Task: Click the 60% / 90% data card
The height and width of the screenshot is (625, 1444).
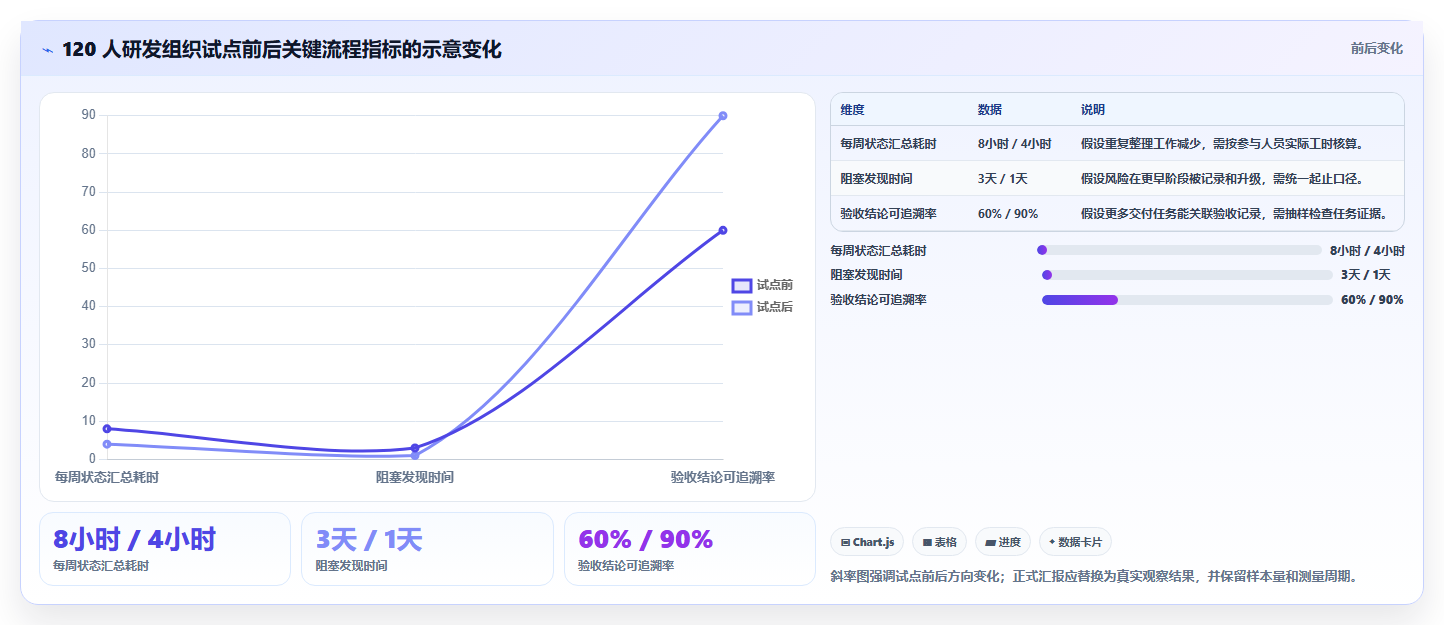Action: pyautogui.click(x=690, y=549)
